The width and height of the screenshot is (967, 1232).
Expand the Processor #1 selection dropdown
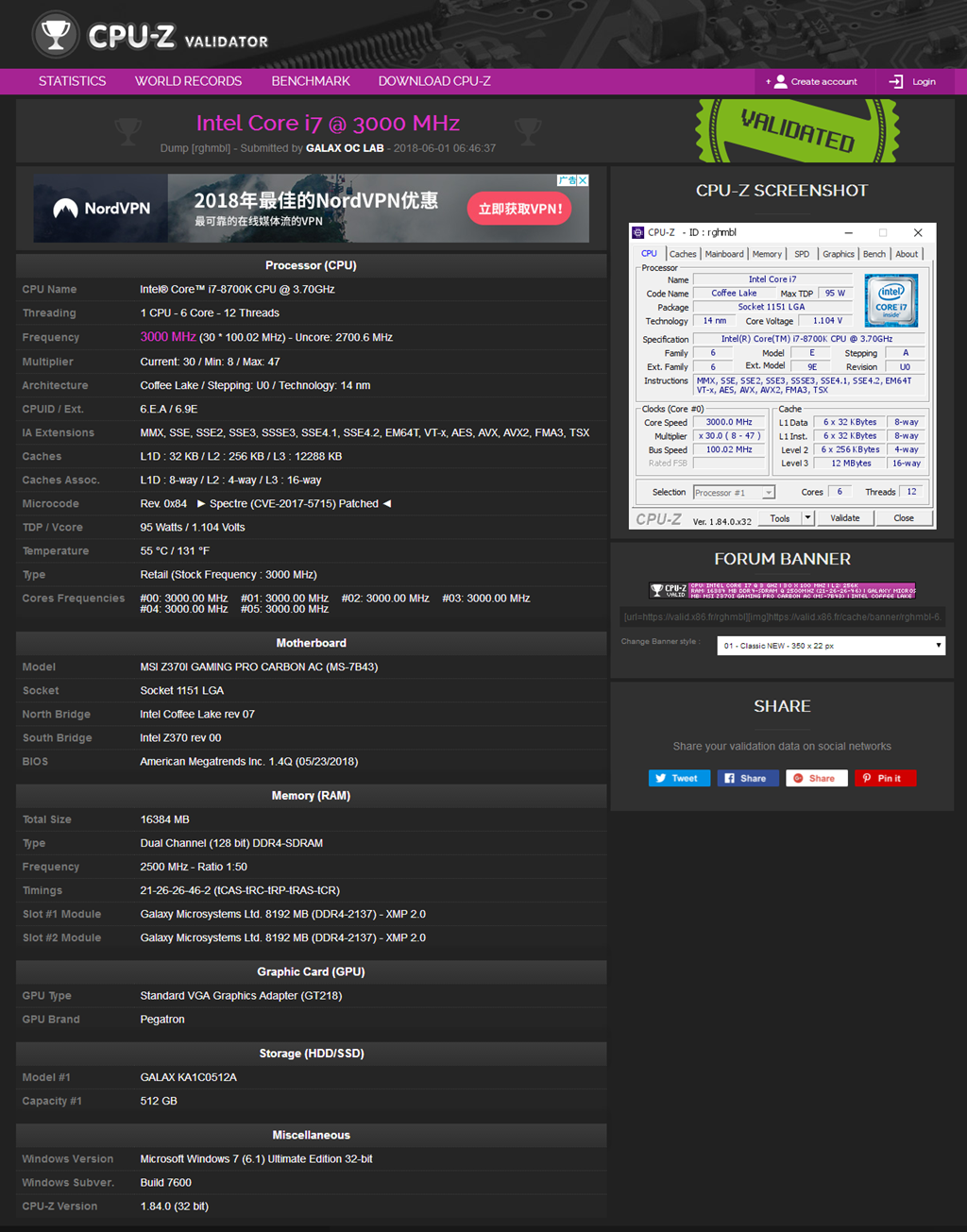[x=734, y=492]
